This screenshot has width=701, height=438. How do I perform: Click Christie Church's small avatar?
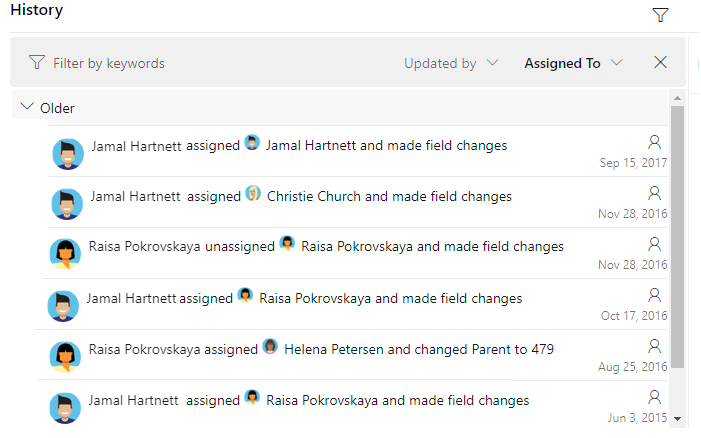tap(254, 194)
